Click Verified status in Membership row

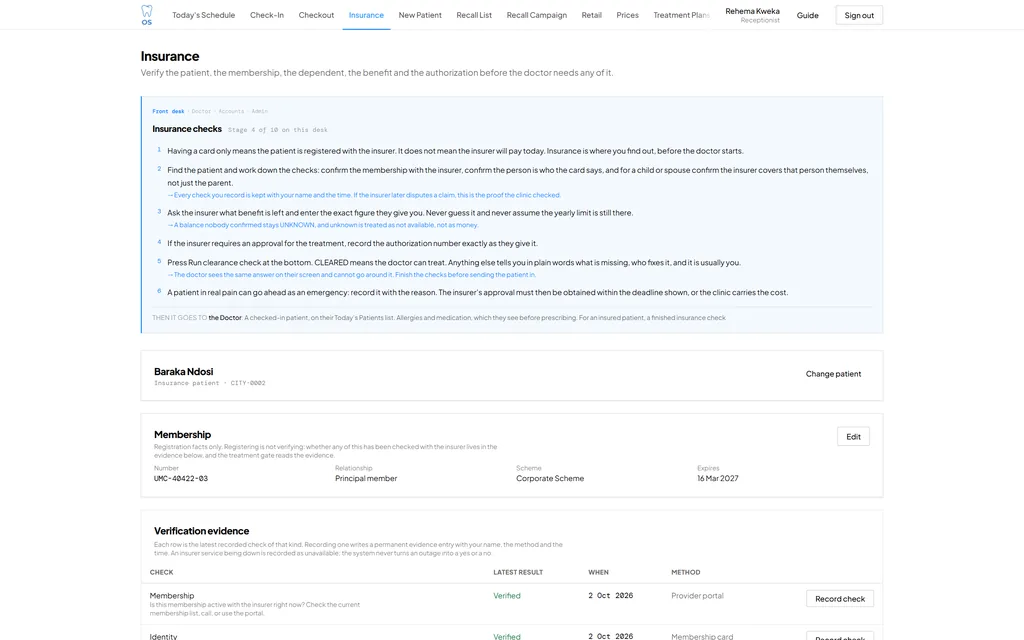point(507,596)
